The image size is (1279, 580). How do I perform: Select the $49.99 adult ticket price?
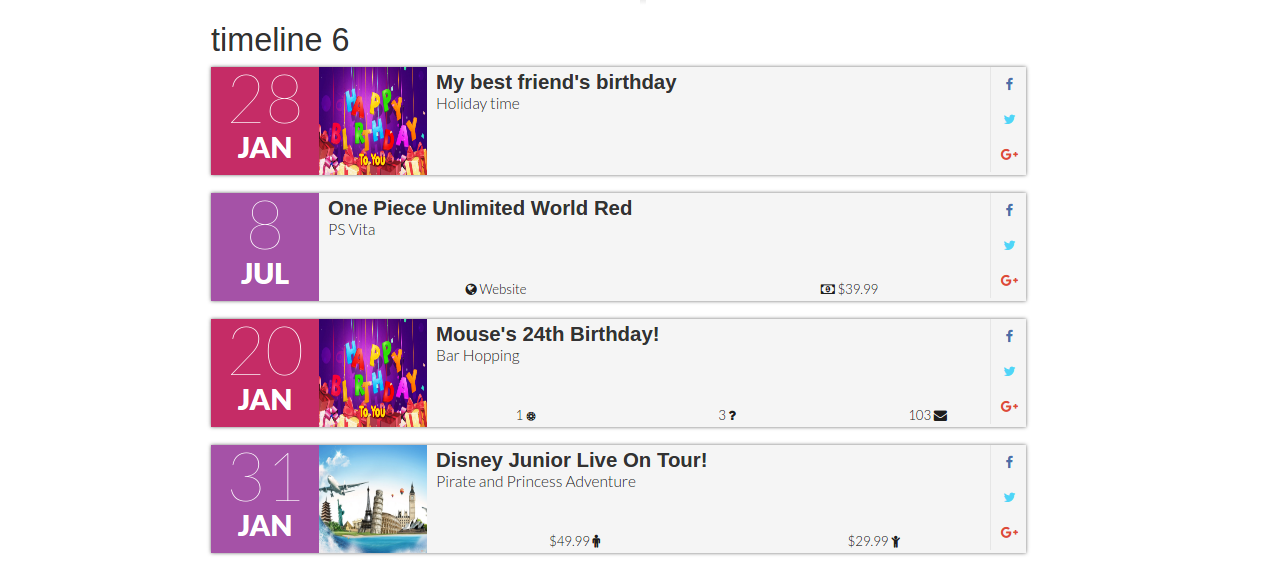pyautogui.click(x=575, y=541)
